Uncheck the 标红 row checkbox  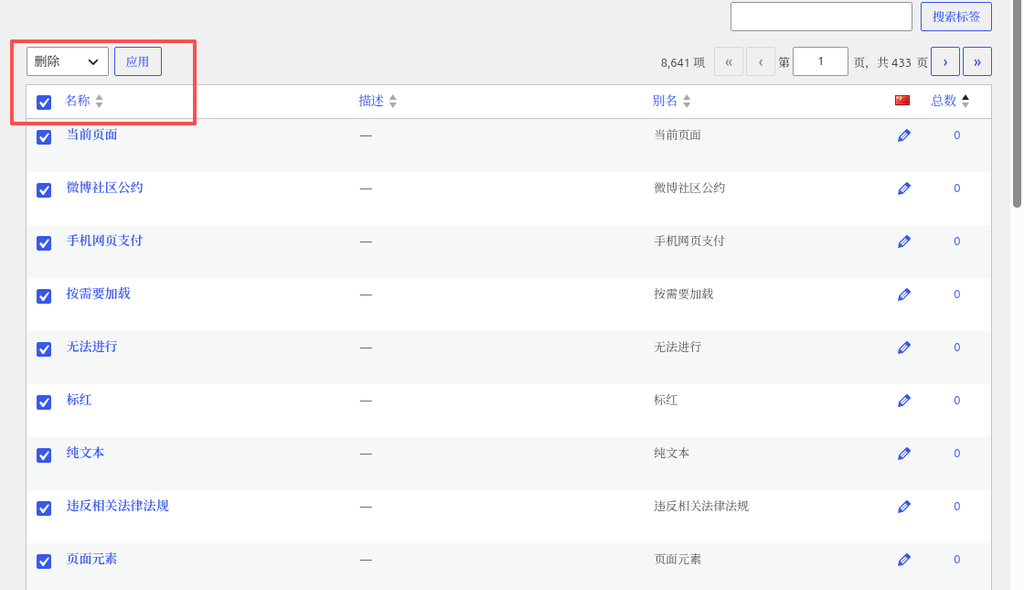(44, 402)
